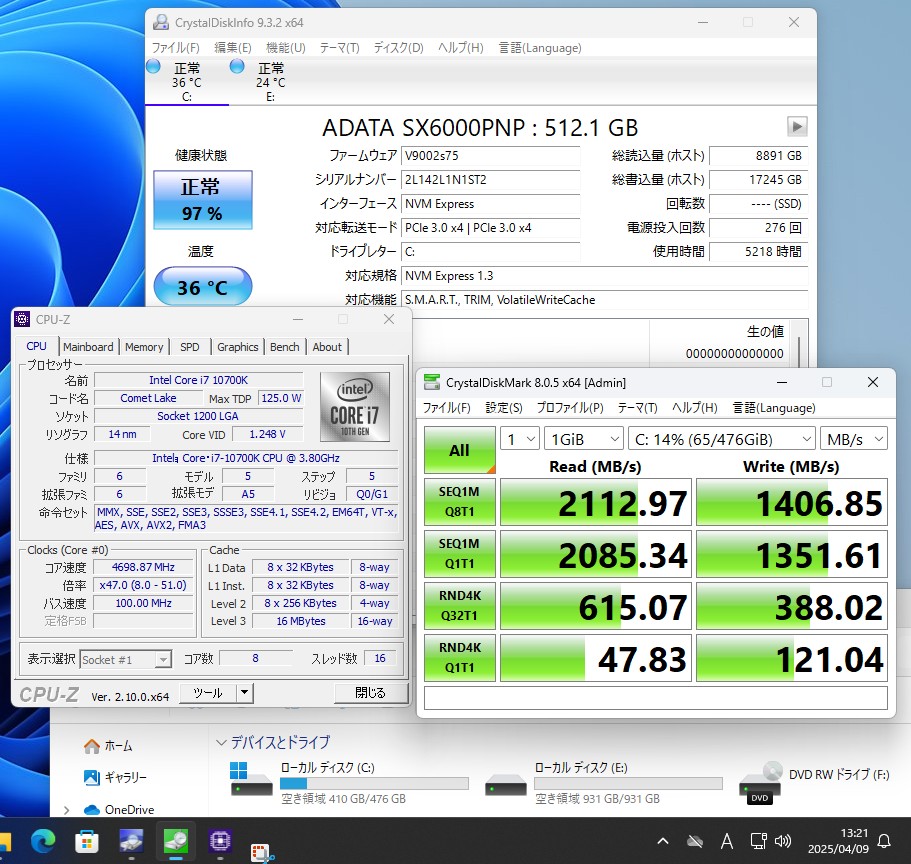The height and width of the screenshot is (864, 911).
Task: Click the OneDrive tray icon
Action: click(x=695, y=841)
